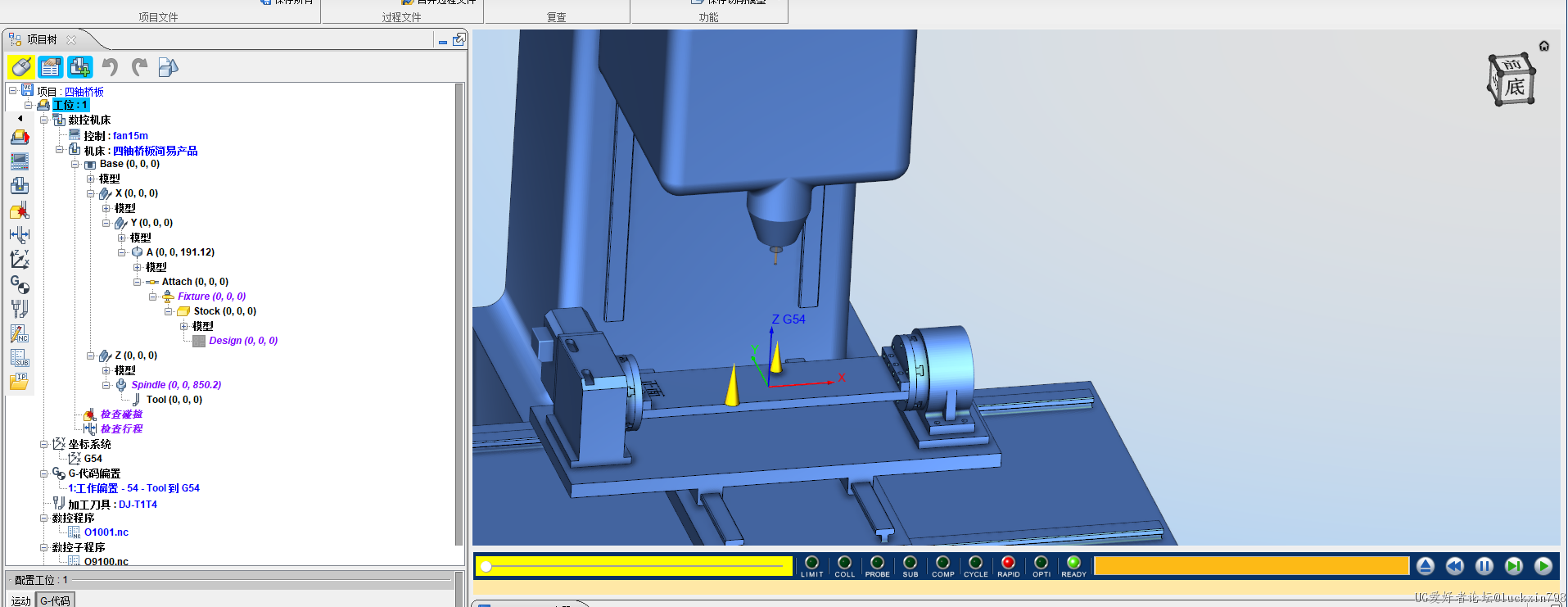Click the green READY status light

click(x=1074, y=563)
